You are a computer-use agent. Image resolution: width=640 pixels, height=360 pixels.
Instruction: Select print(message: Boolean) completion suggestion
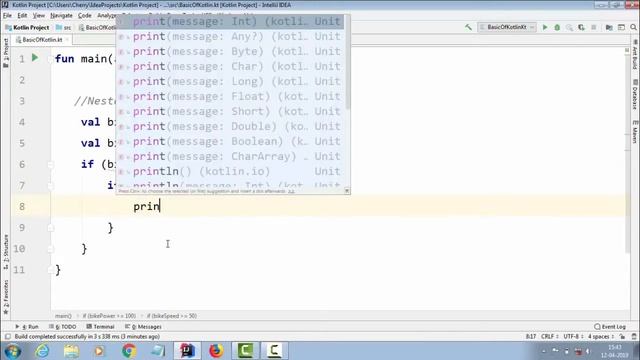click(x=231, y=141)
